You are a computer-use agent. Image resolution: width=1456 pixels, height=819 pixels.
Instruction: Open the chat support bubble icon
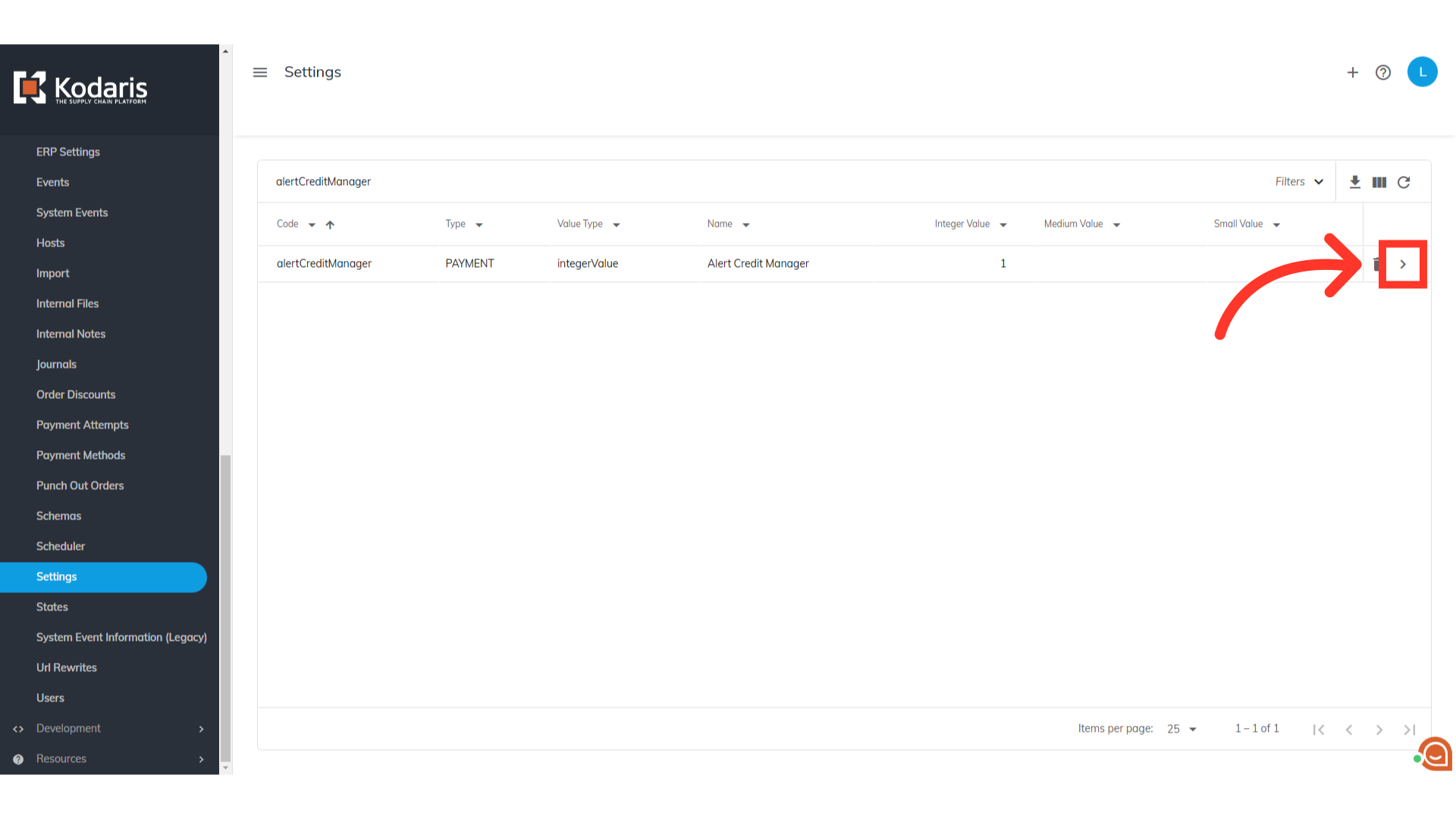tap(1436, 754)
